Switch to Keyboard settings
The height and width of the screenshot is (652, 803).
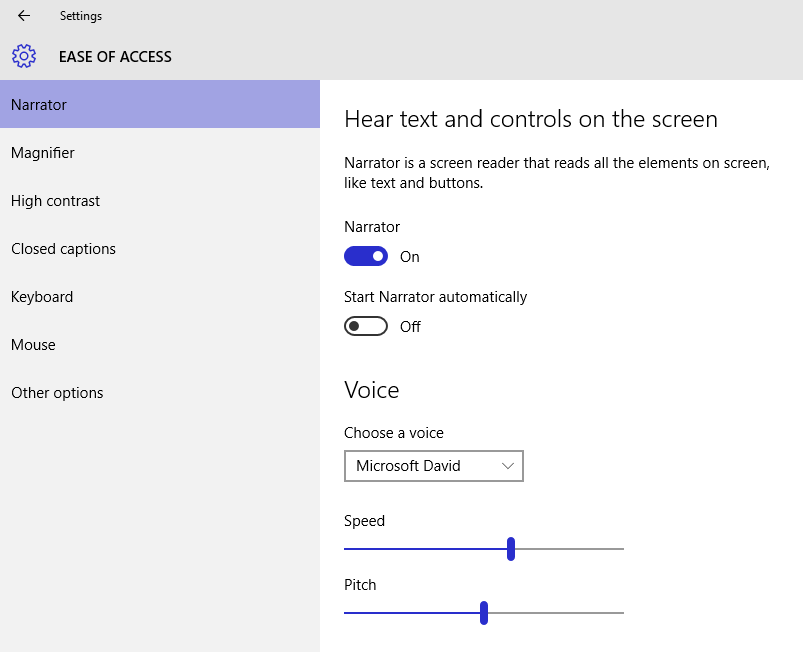point(42,297)
